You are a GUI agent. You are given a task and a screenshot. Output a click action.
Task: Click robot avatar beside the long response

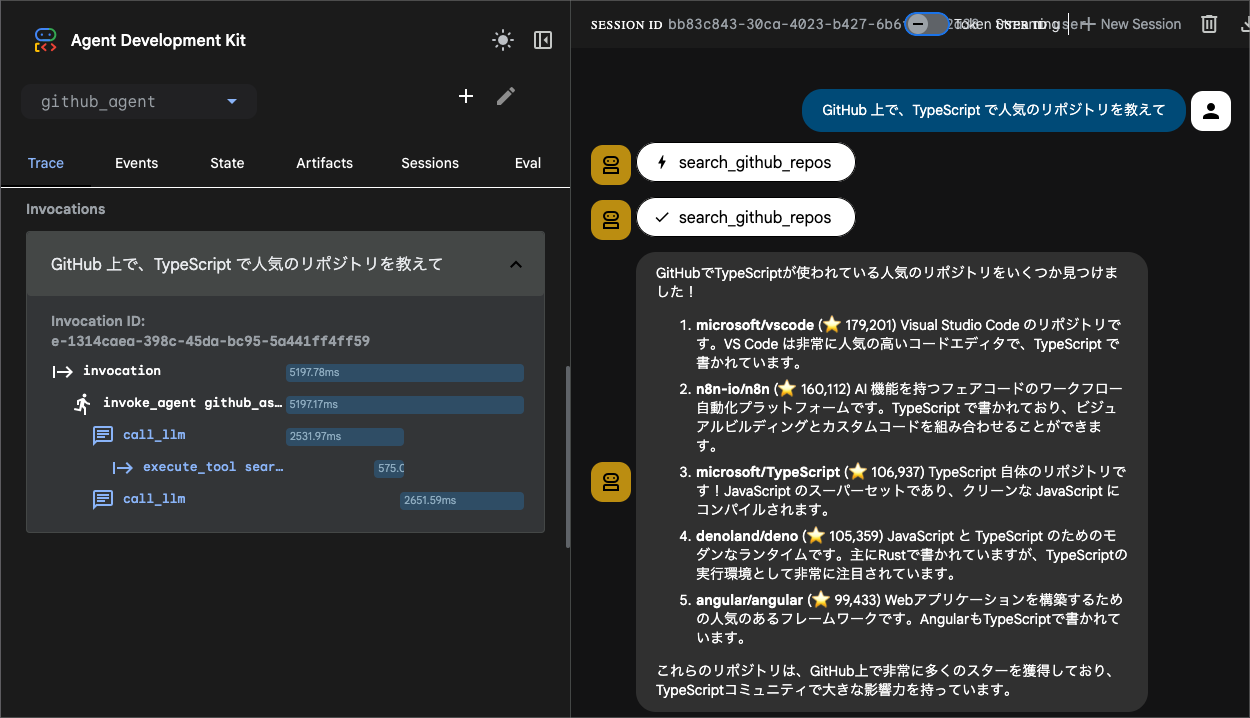coord(611,482)
